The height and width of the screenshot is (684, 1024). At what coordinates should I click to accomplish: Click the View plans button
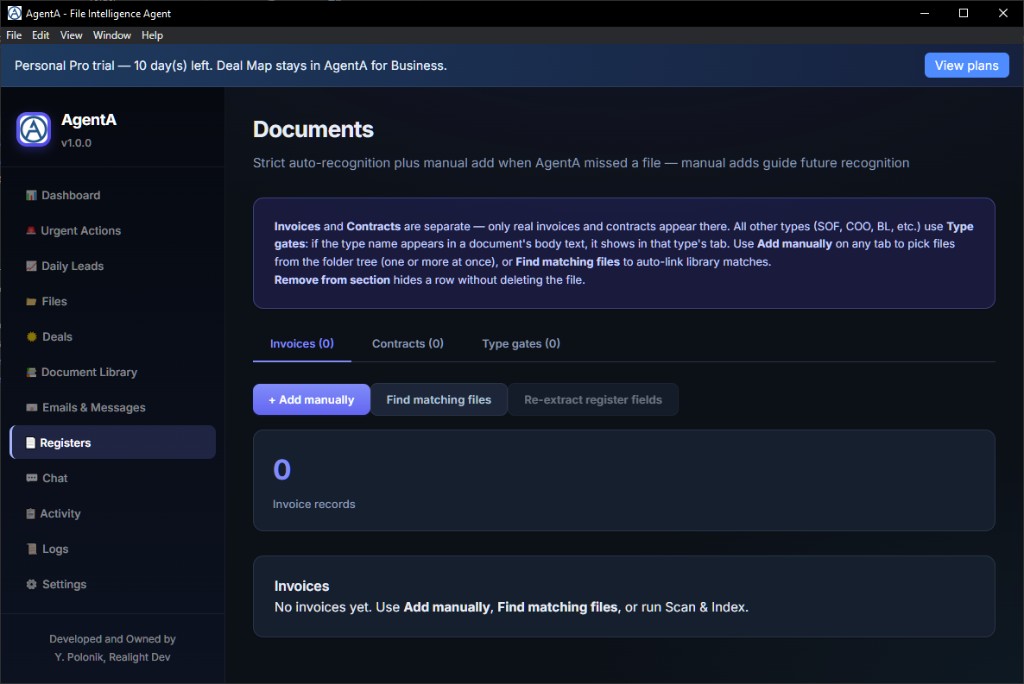pyautogui.click(x=966, y=65)
